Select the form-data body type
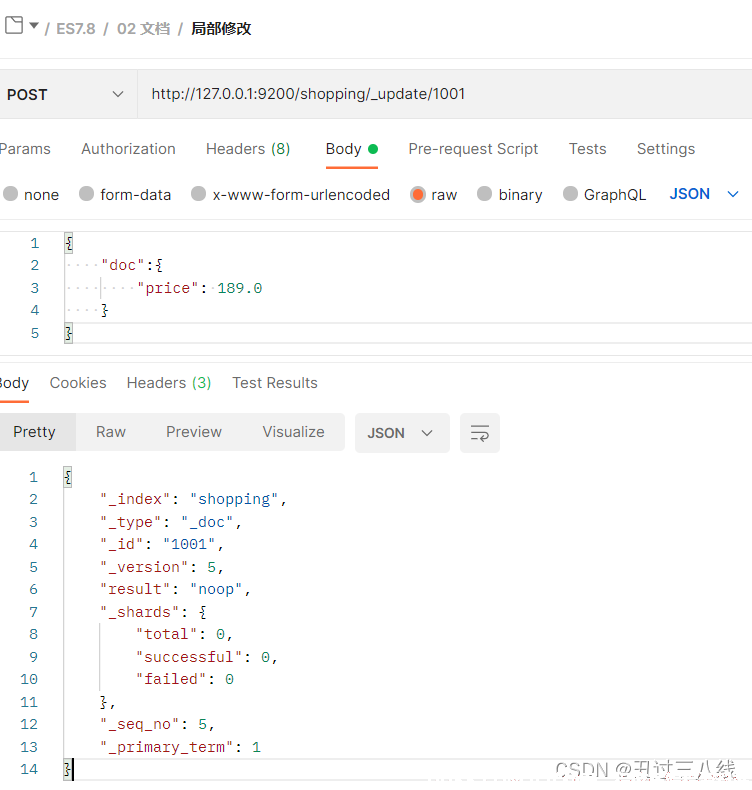Image resolution: width=752 pixels, height=790 pixels. click(125, 194)
